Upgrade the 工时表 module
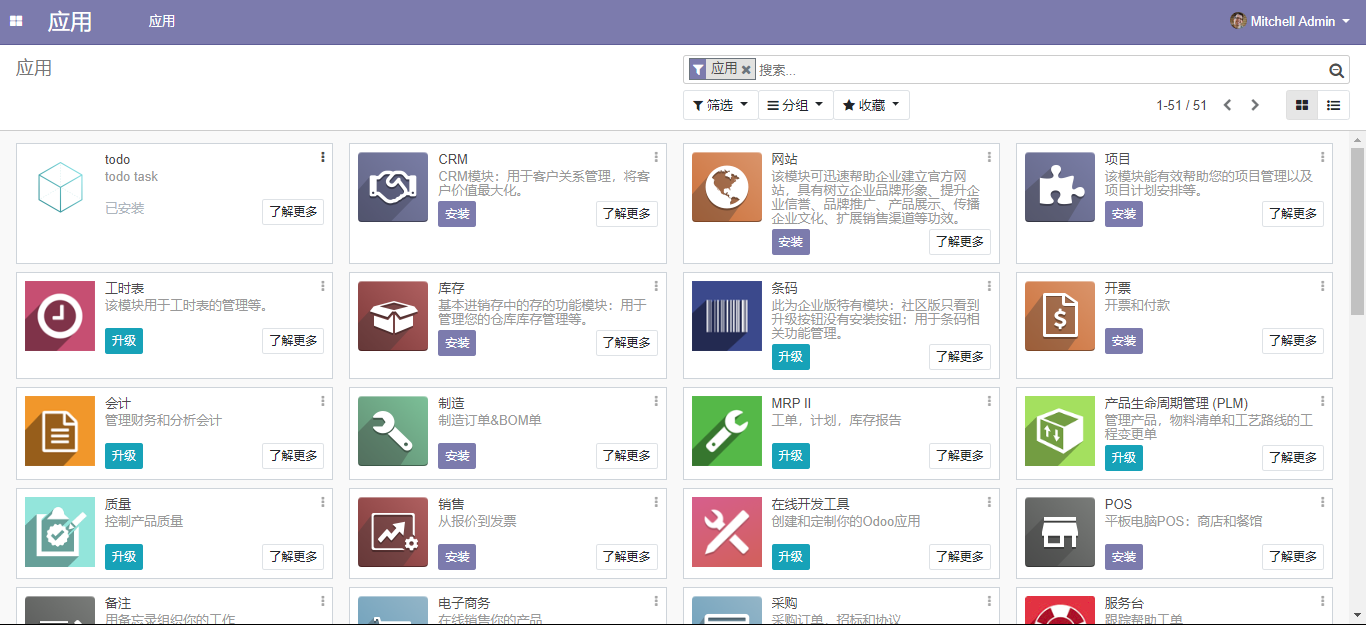The width and height of the screenshot is (1366, 625). 124,341
